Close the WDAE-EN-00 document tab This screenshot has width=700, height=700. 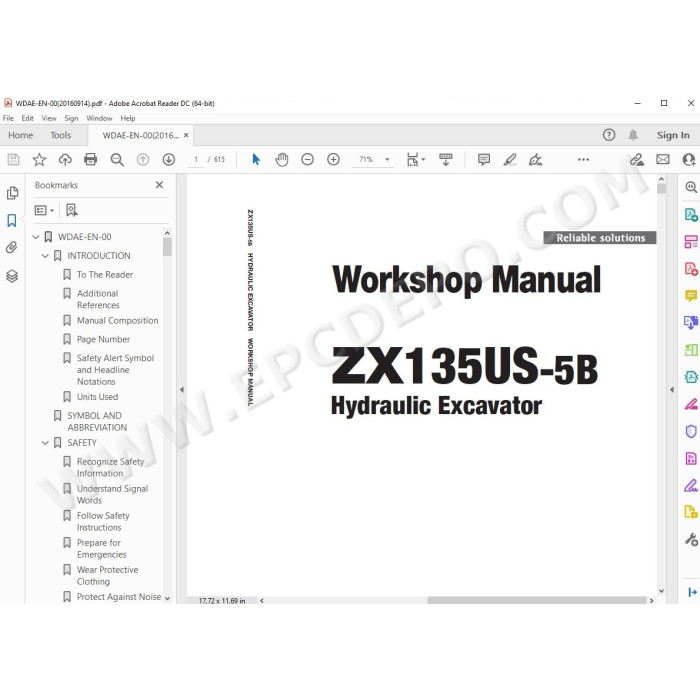coord(186,135)
